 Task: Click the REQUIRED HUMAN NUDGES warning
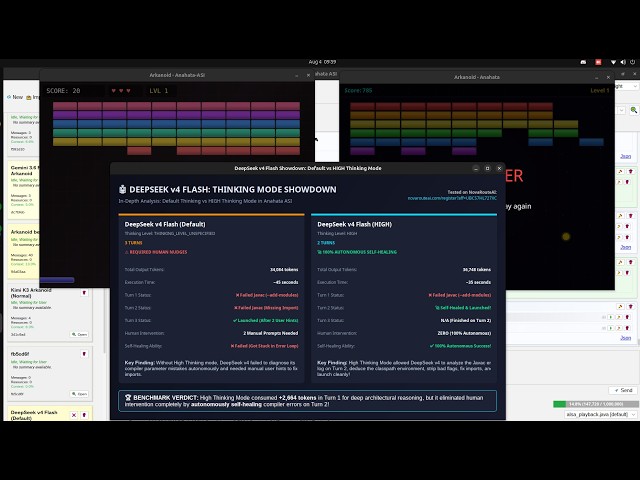click(x=156, y=252)
